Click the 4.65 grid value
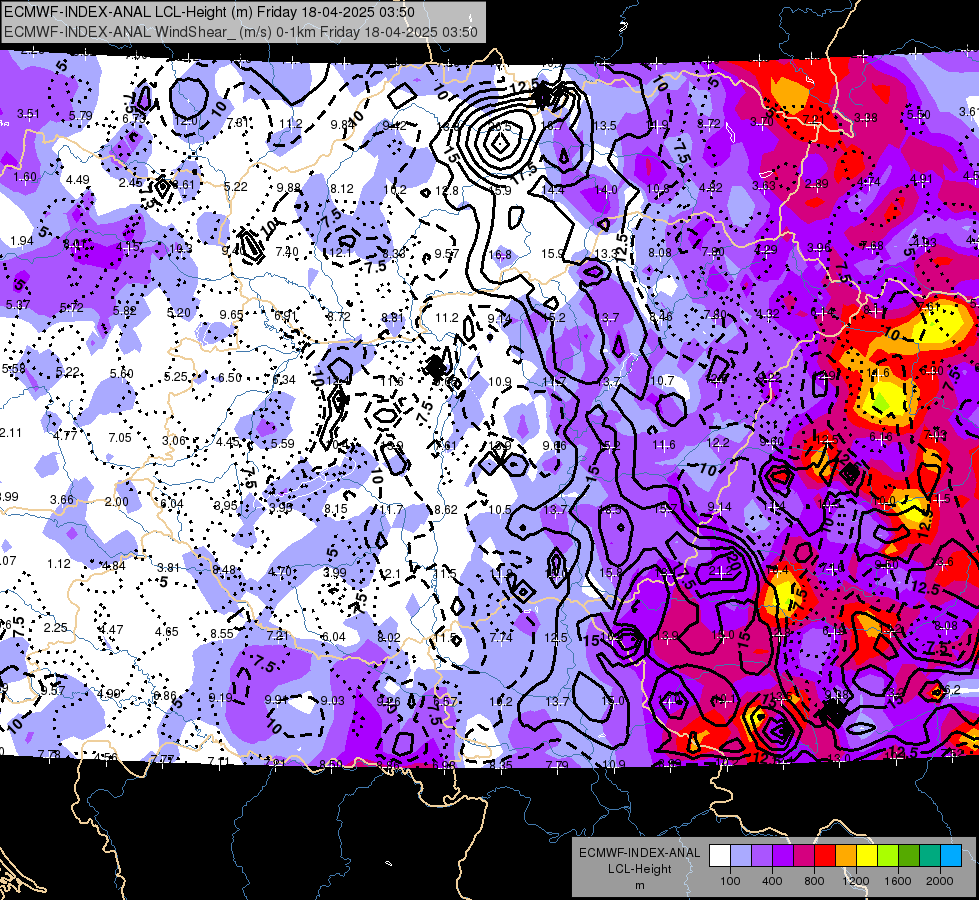This screenshot has width=979, height=900. 167,631
